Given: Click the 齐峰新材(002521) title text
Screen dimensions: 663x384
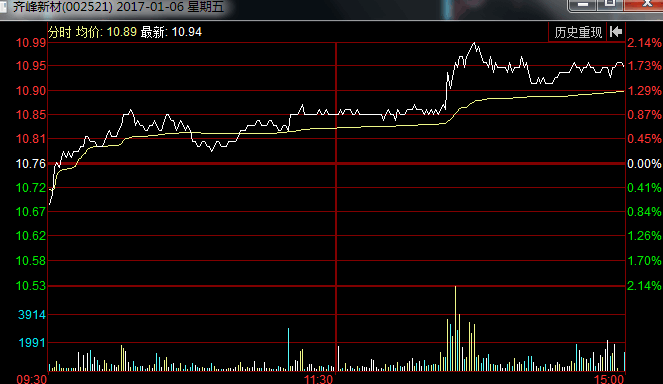Looking at the screenshot, I should [x=63, y=7].
